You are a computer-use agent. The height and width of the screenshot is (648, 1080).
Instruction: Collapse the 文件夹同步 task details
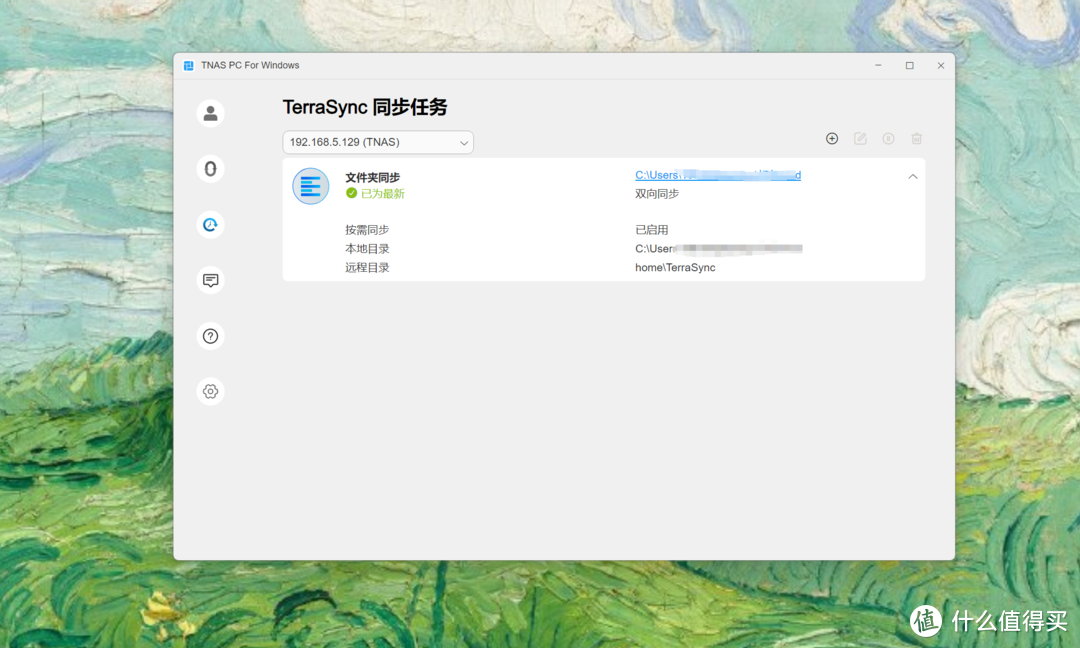(912, 177)
